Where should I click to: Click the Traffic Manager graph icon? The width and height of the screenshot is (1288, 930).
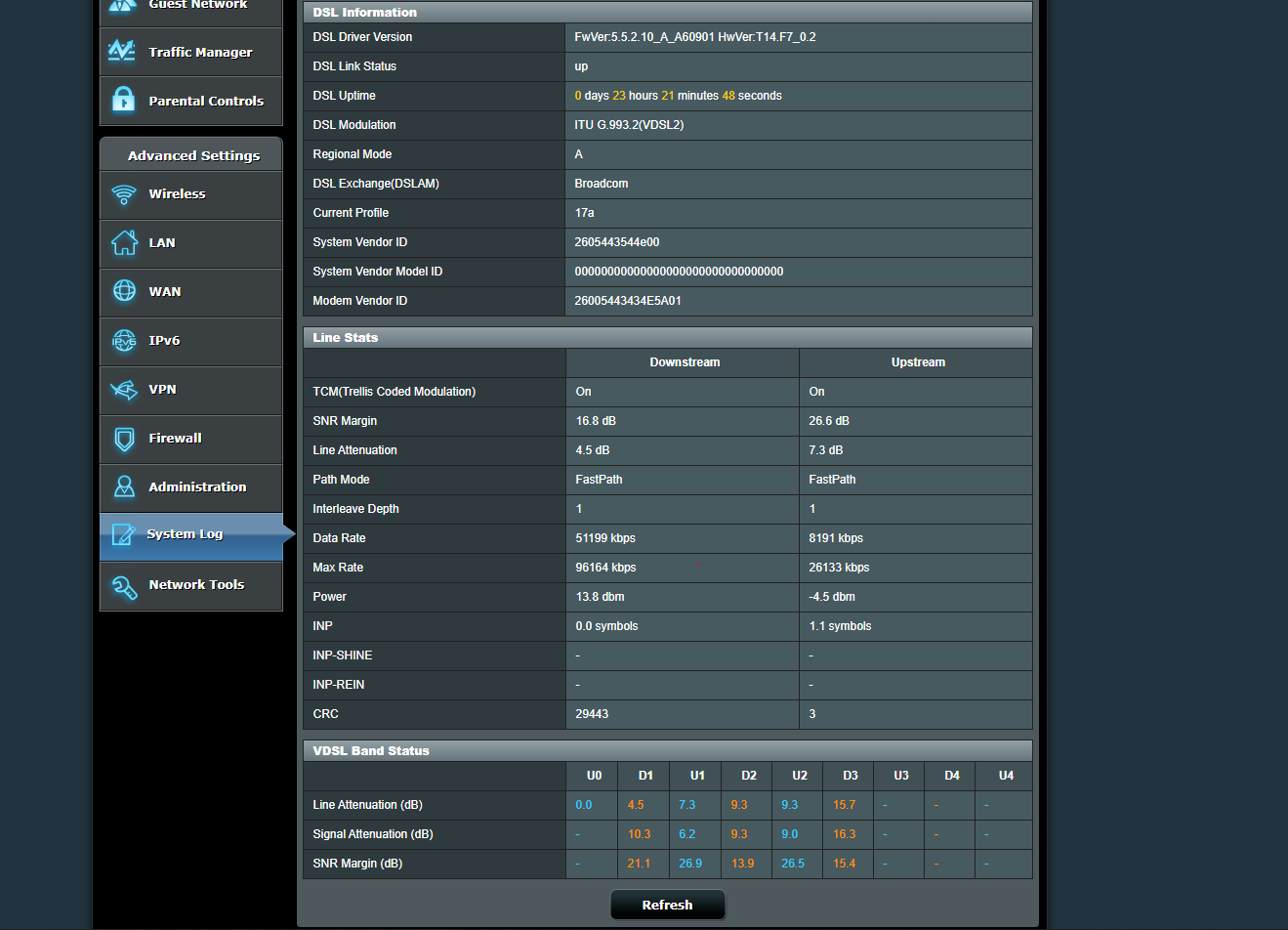122,51
